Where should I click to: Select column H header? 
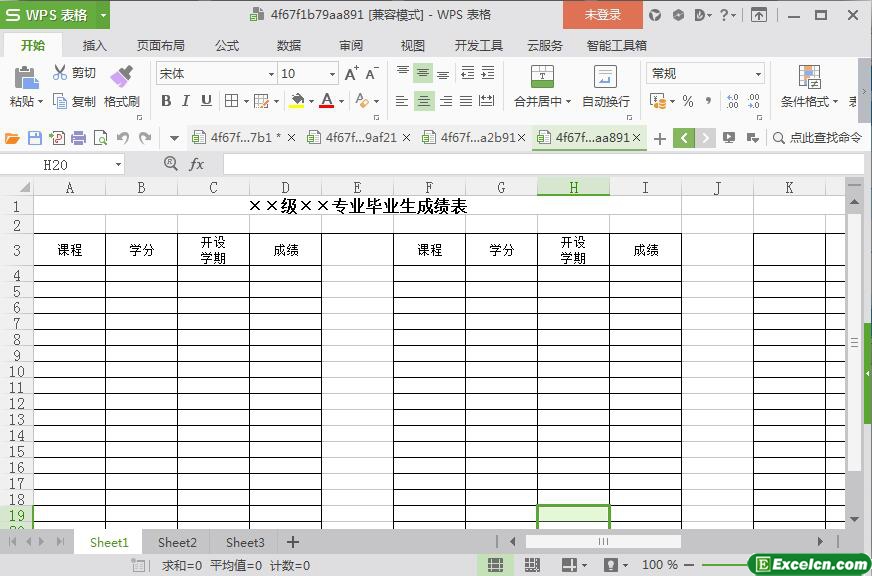coord(573,187)
